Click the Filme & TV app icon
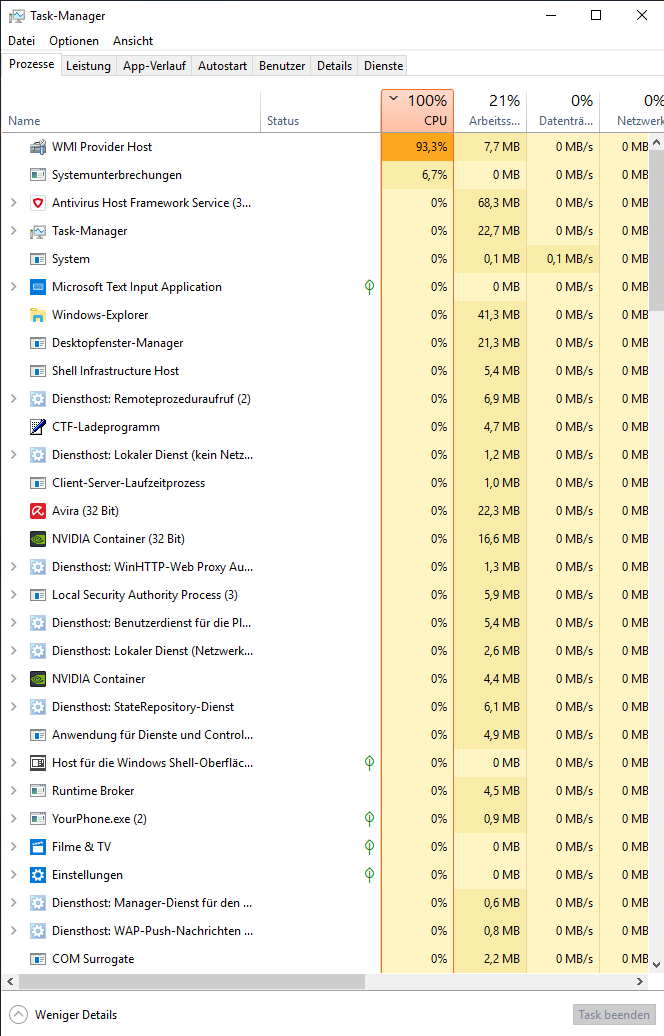The height and width of the screenshot is (1036, 664). pyautogui.click(x=38, y=847)
